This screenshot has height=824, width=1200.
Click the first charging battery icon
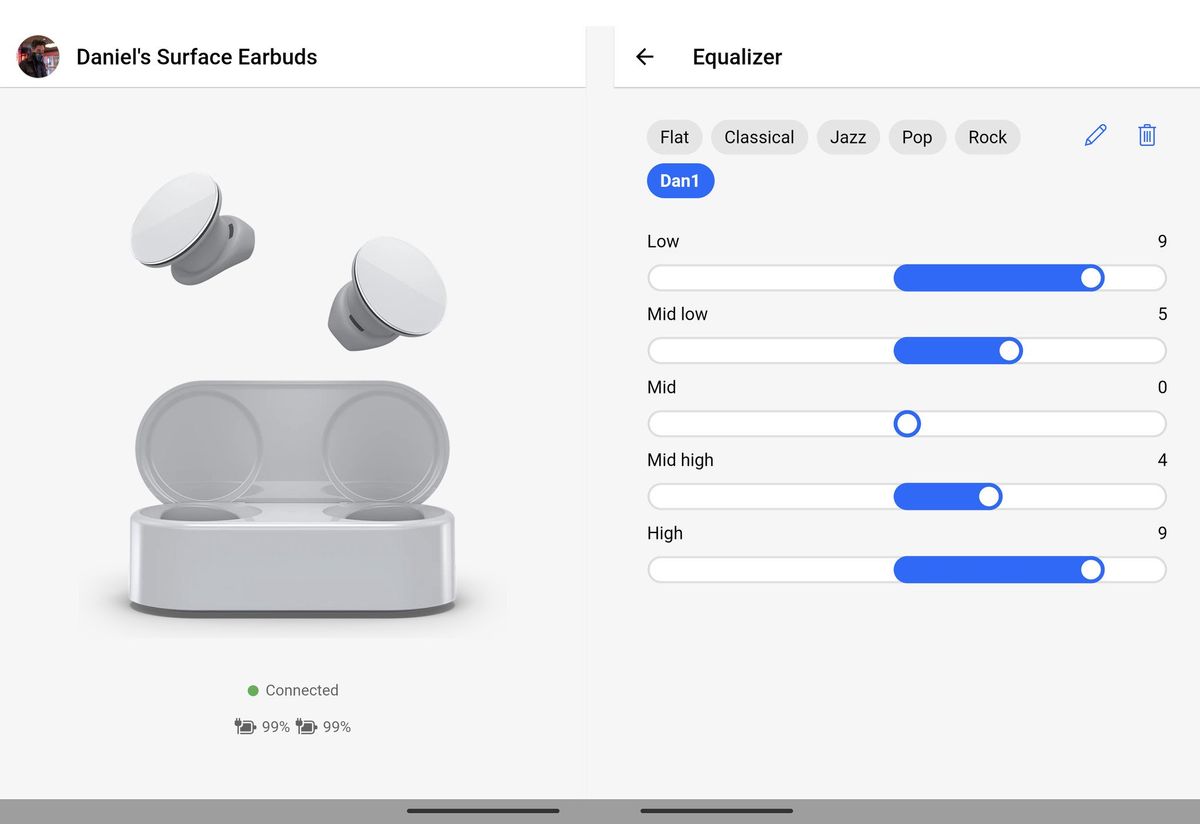click(245, 727)
